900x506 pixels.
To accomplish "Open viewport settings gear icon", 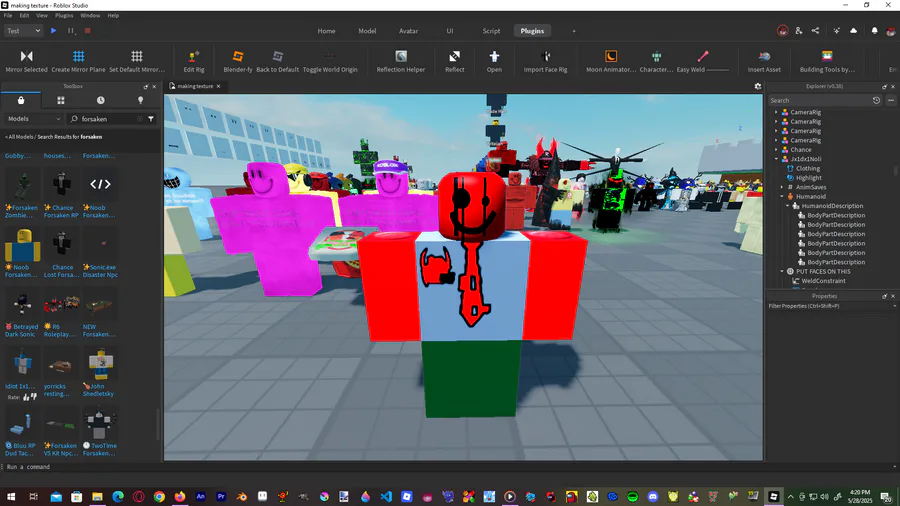I will tap(758, 86).
